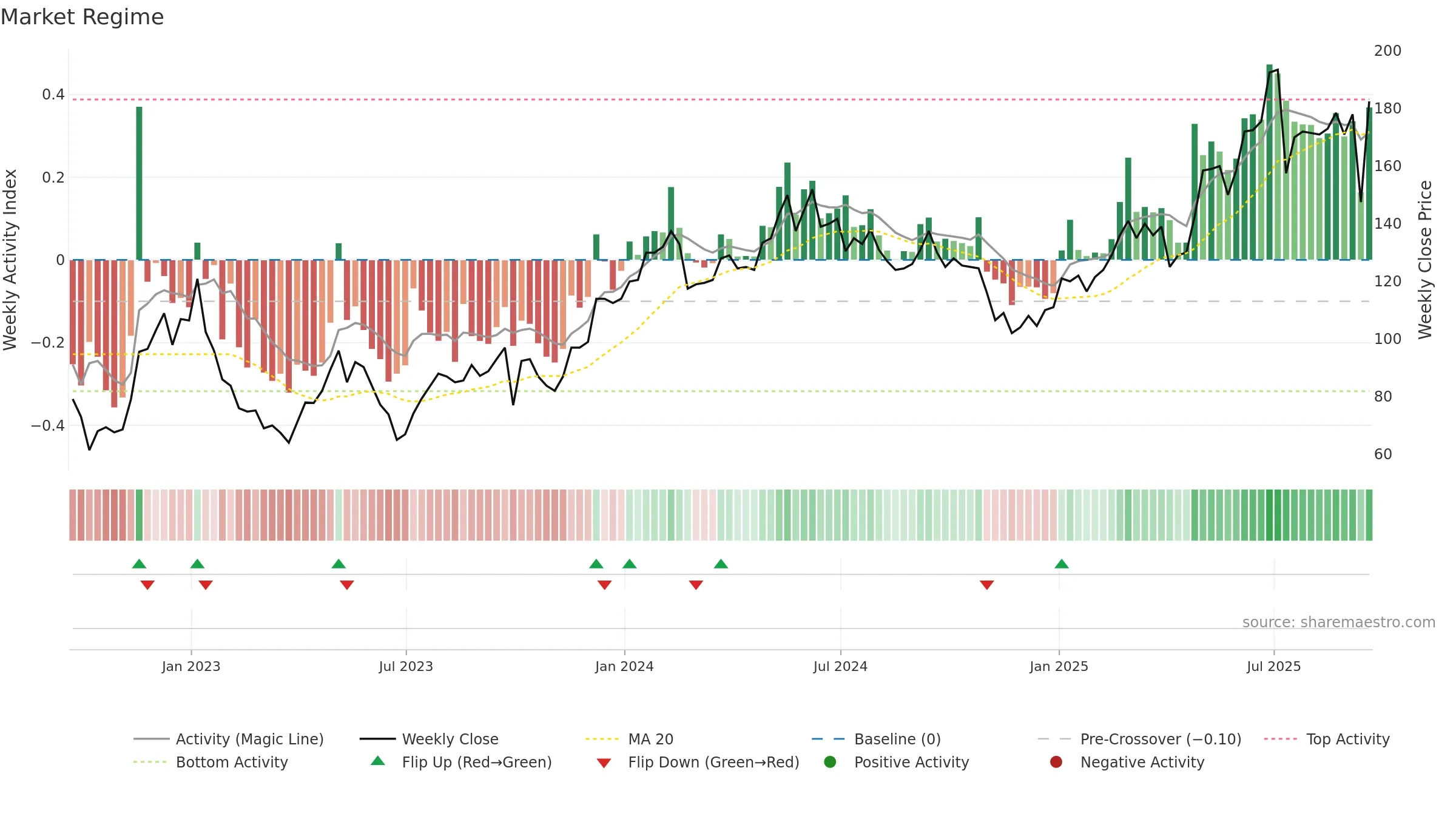Viewport: 1456px width, 819px height.
Task: Select the first red flip-down marker before Jan 2023
Action: (x=147, y=585)
